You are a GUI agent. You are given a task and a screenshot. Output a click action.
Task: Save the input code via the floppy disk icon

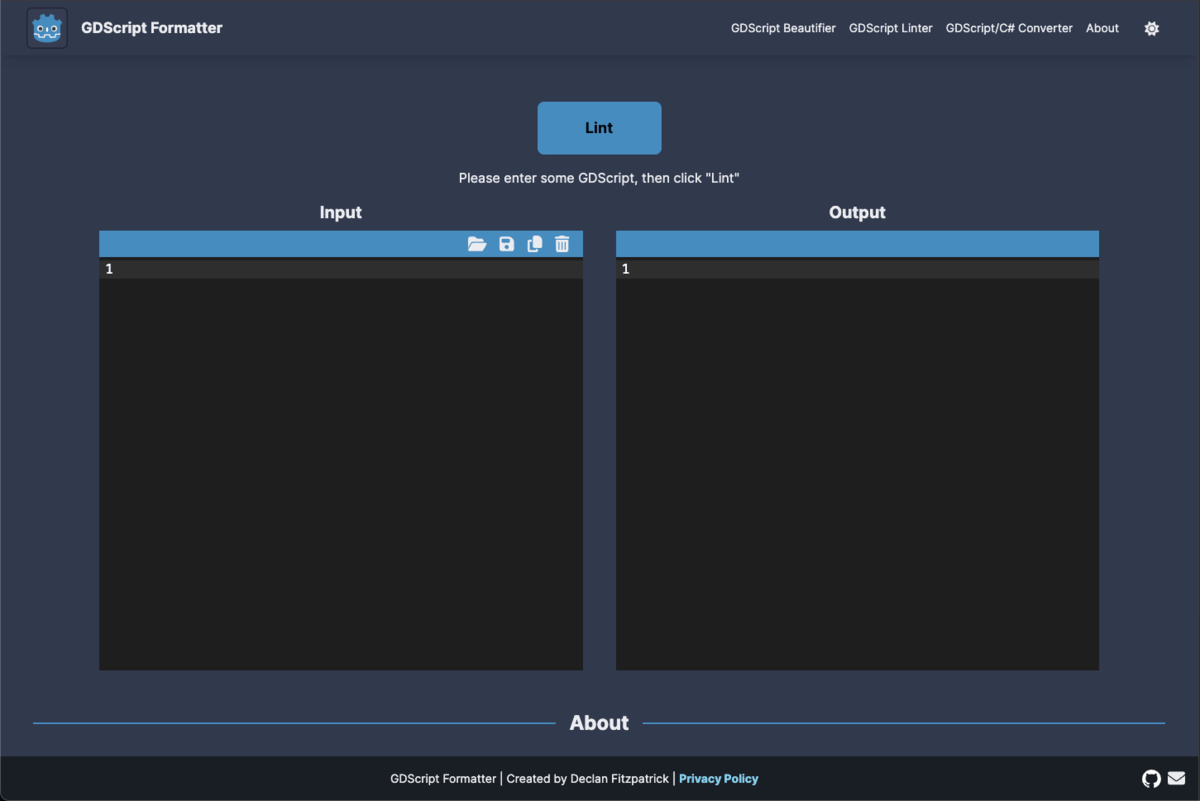(x=506, y=243)
